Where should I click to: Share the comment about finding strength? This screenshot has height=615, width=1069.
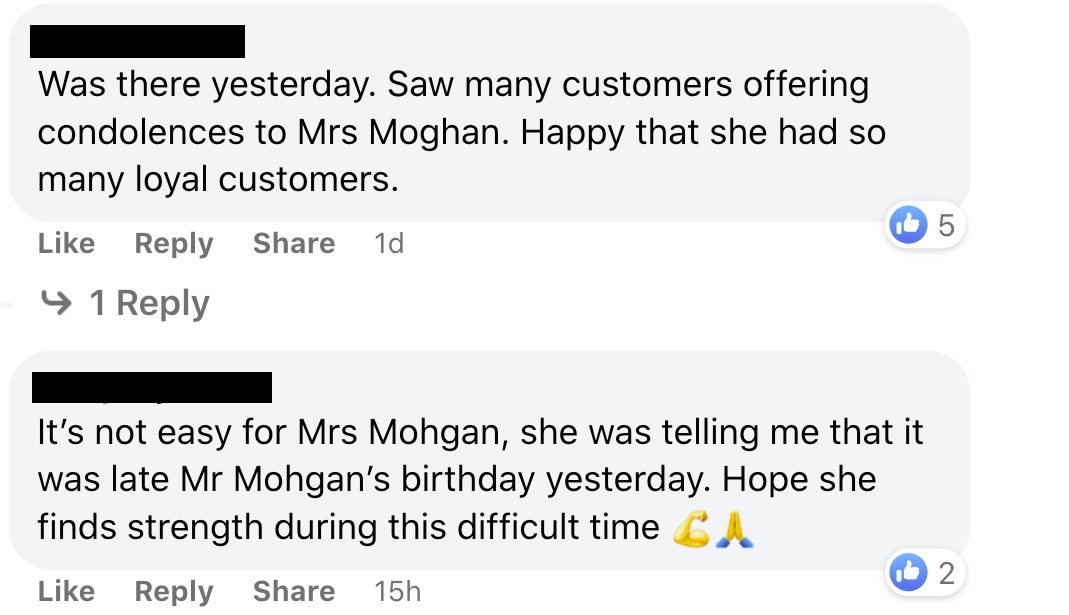coord(294,591)
